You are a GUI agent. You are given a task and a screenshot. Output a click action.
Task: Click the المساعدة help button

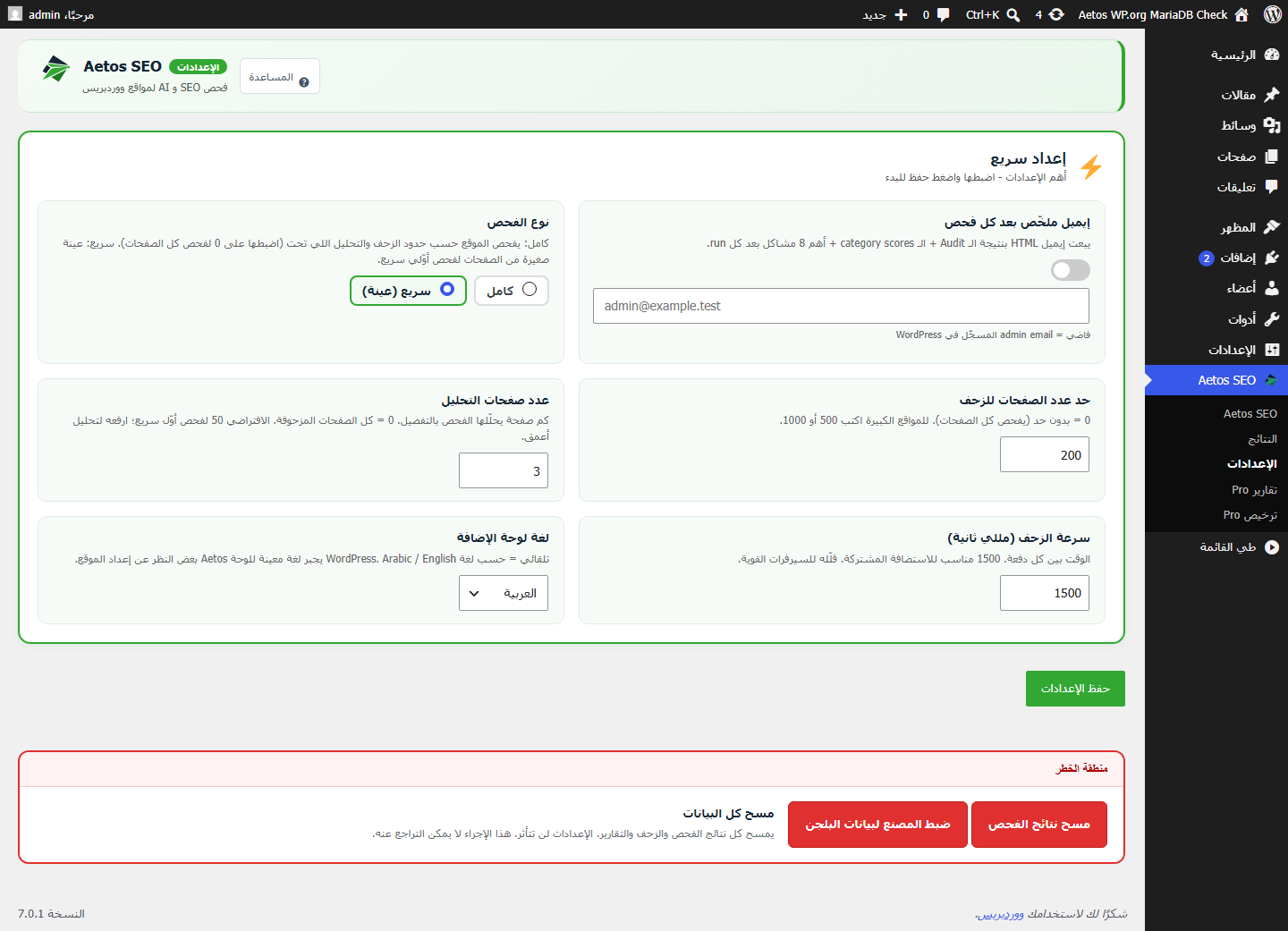(279, 77)
